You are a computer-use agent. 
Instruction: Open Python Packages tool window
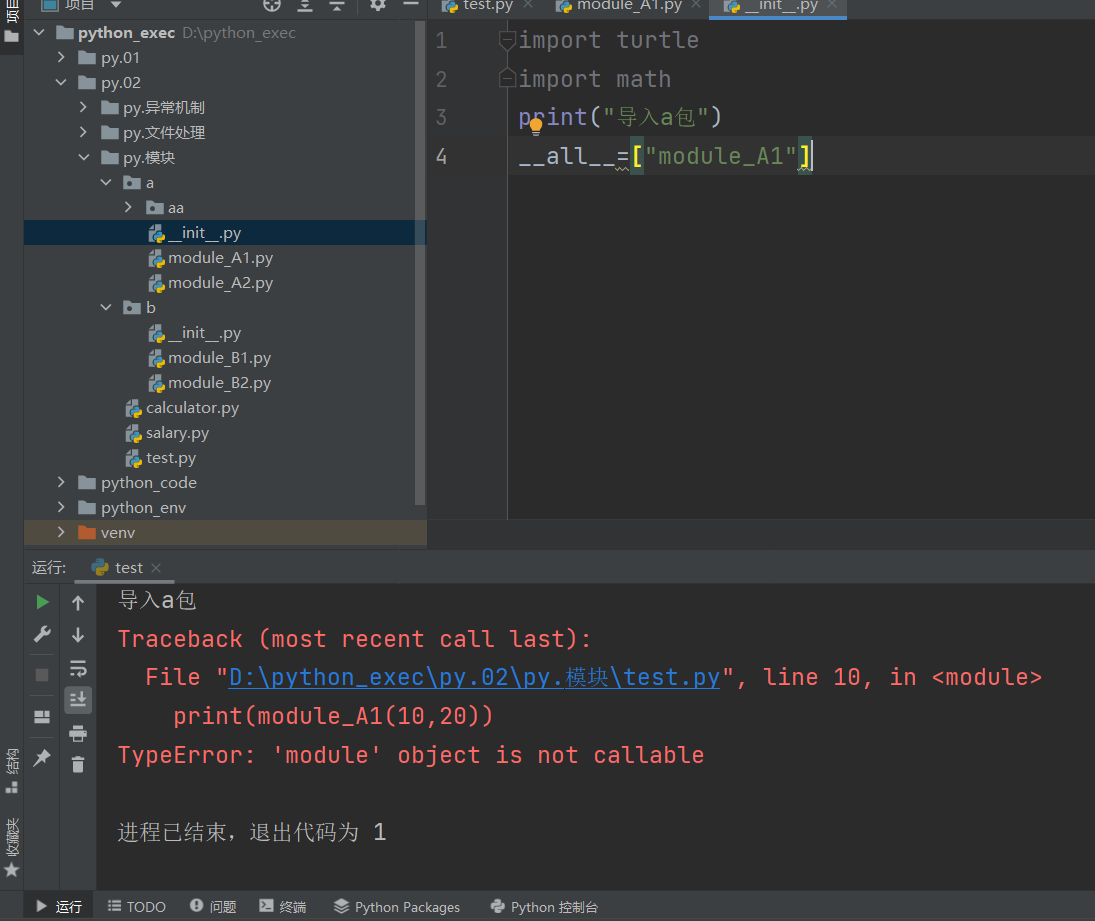397,906
